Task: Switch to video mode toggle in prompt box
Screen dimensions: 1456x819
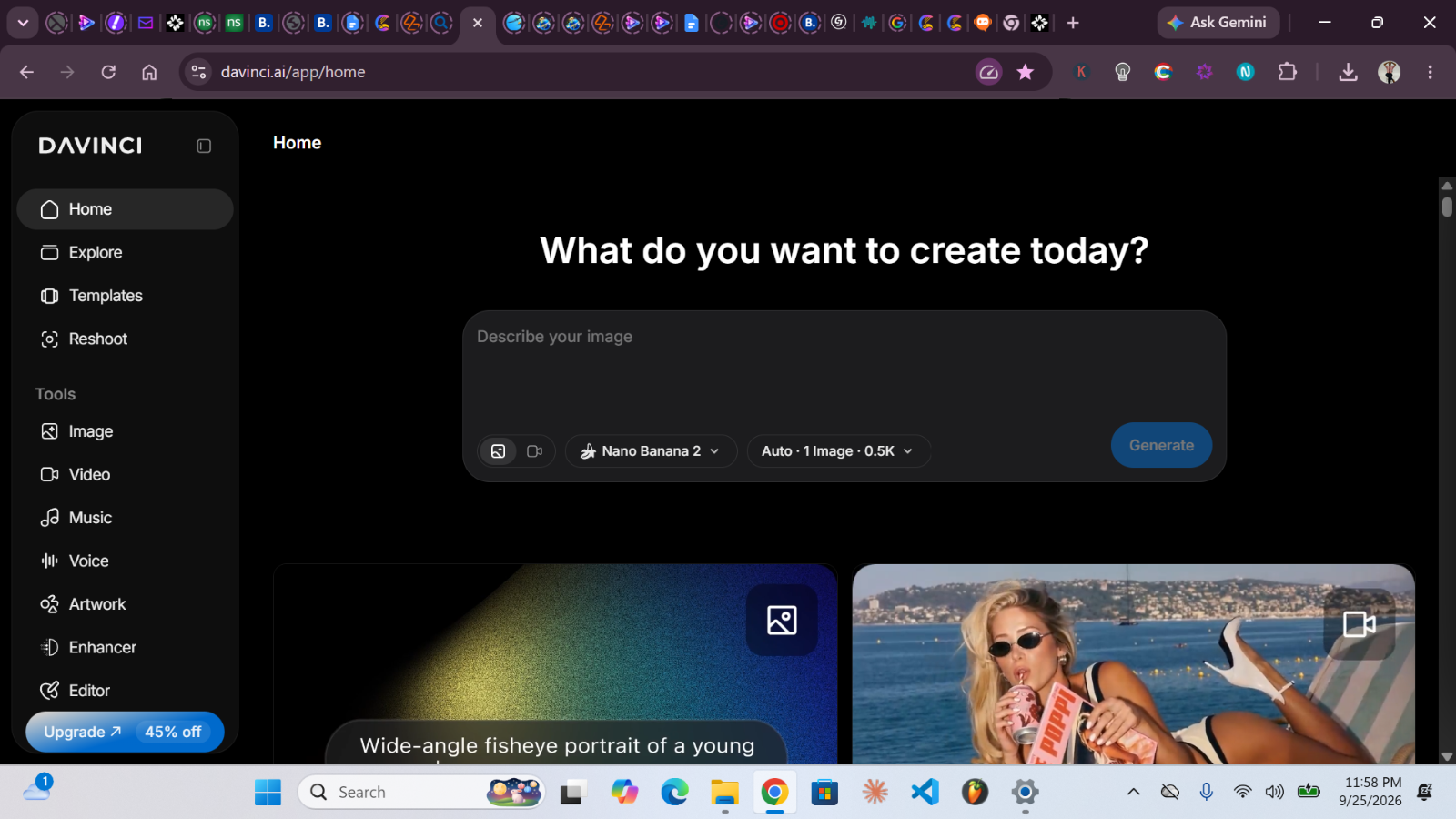Action: (x=535, y=450)
